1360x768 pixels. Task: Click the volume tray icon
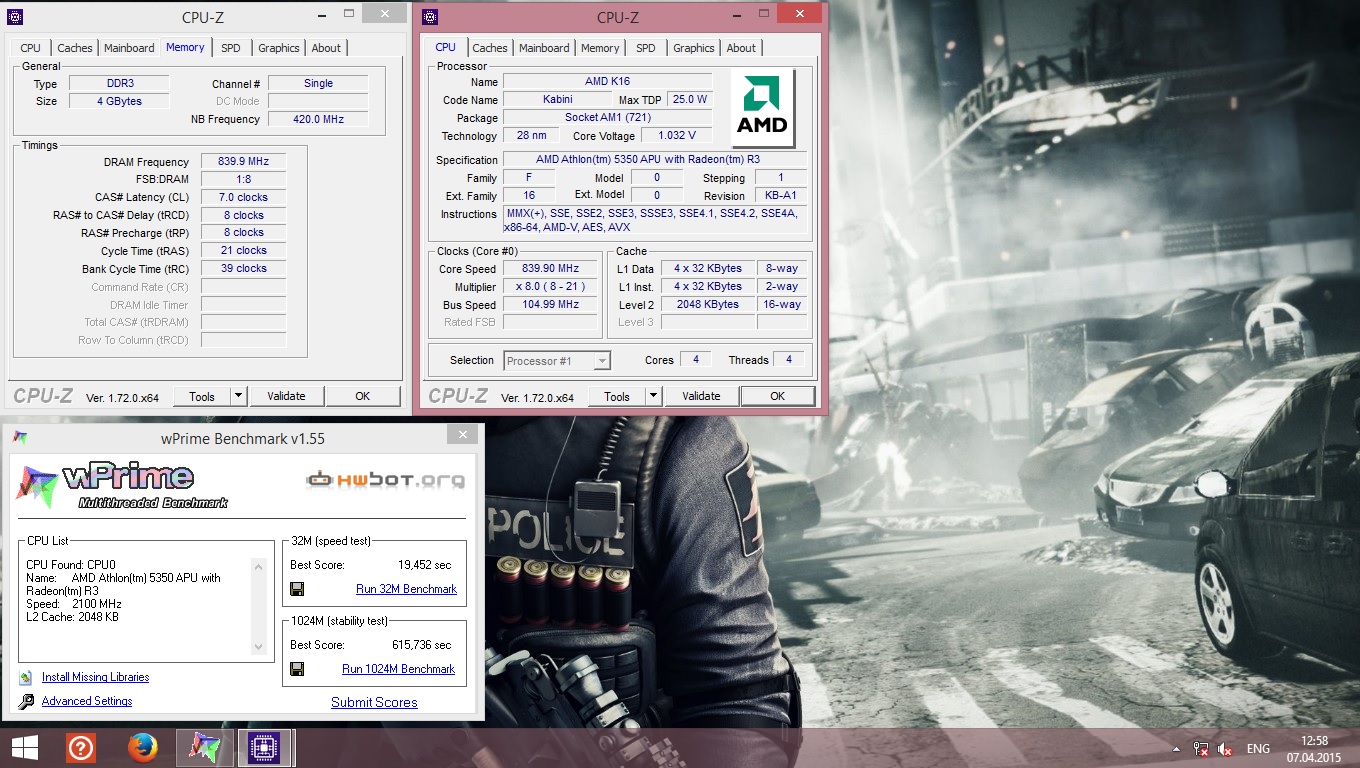[1226, 749]
